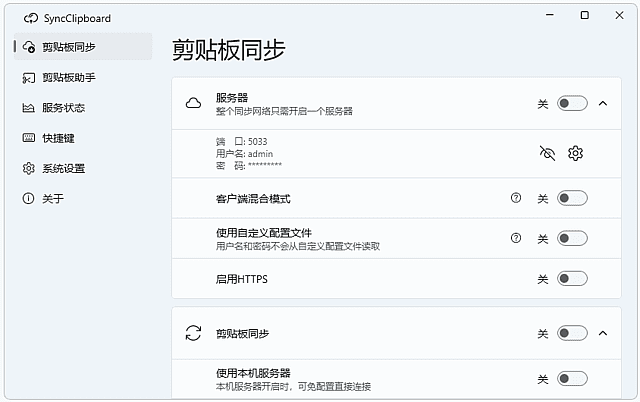Click the 客户端混合模式 label

pos(253,199)
